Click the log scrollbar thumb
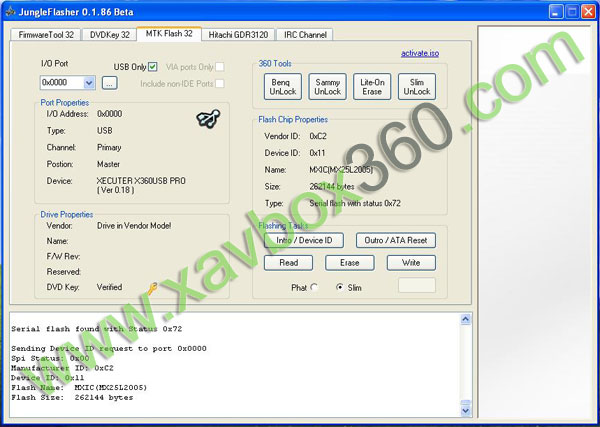The width and height of the screenshot is (600, 427). pos(465,403)
